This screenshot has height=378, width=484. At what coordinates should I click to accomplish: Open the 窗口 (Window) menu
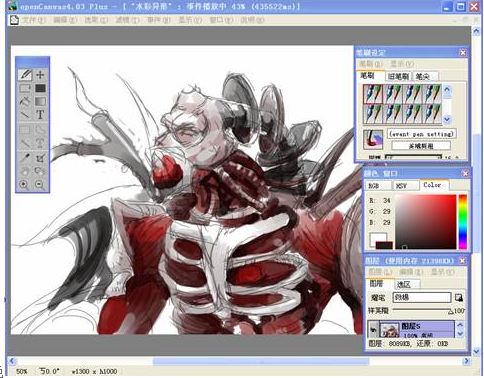(x=221, y=20)
